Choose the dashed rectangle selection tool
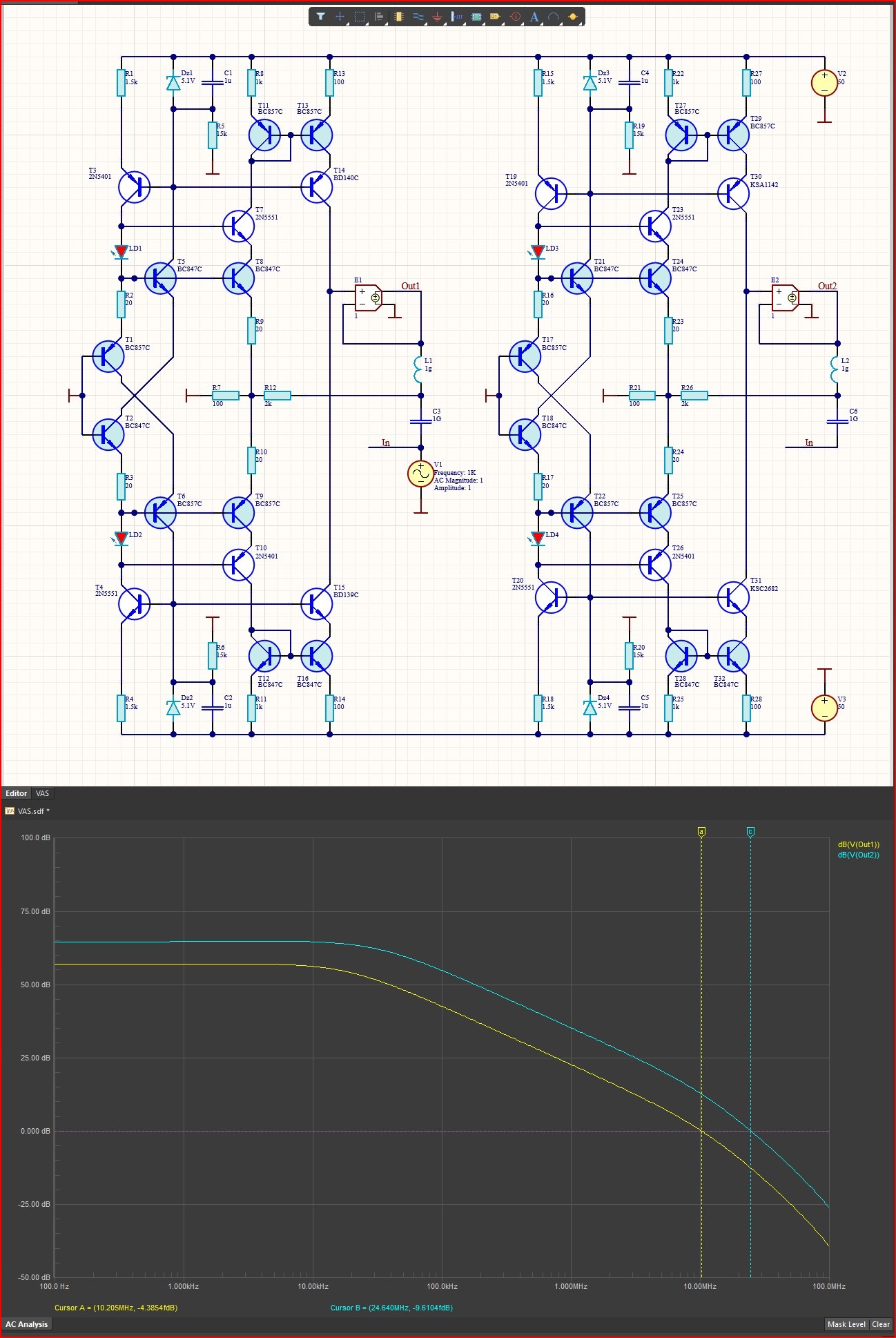The width and height of the screenshot is (896, 1338). click(x=360, y=17)
